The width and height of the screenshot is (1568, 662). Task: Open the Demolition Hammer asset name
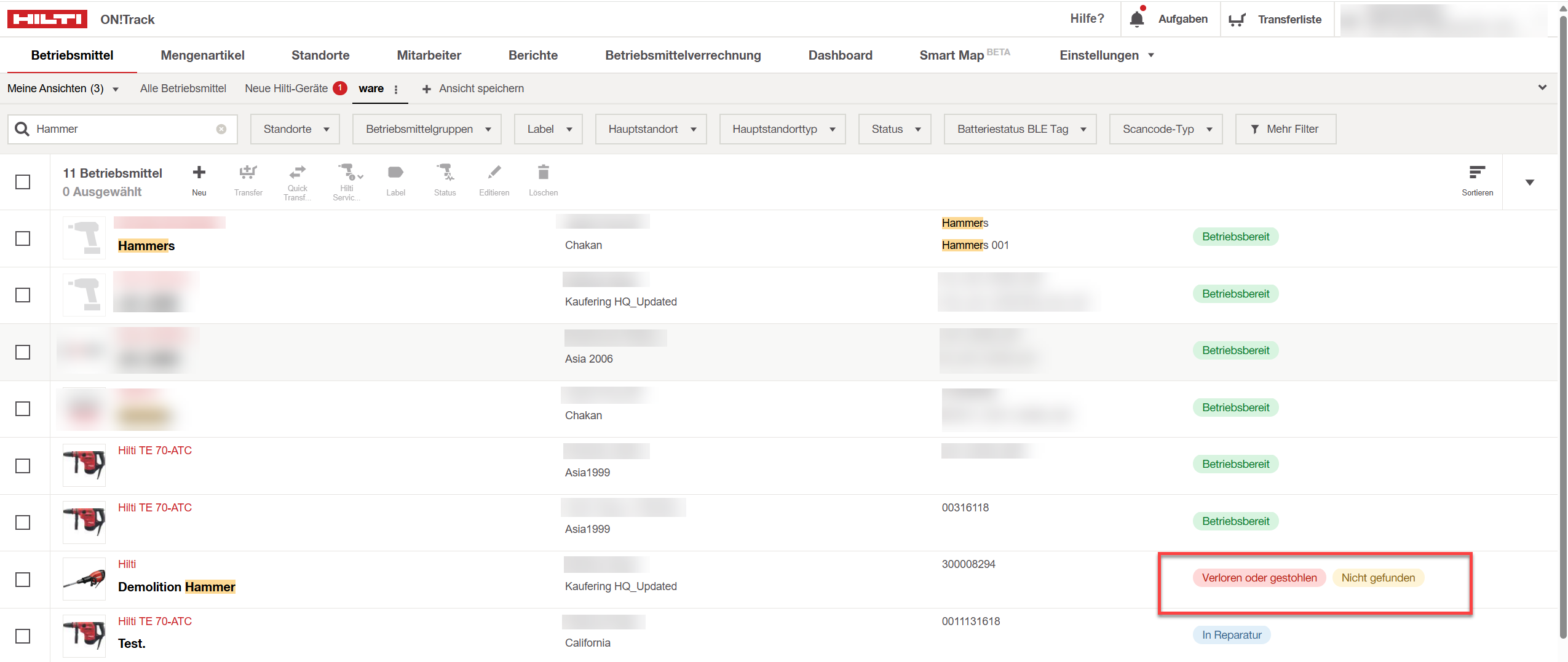pyautogui.click(x=176, y=587)
